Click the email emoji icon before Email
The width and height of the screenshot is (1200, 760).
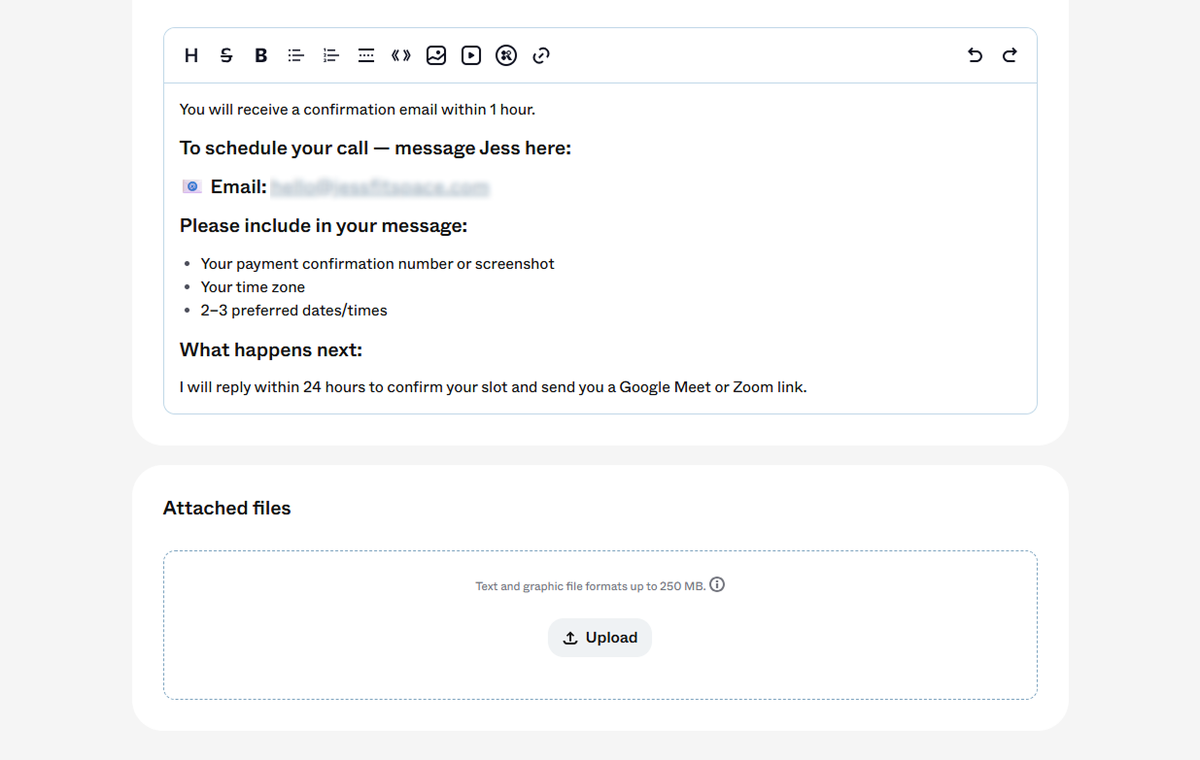pos(192,187)
